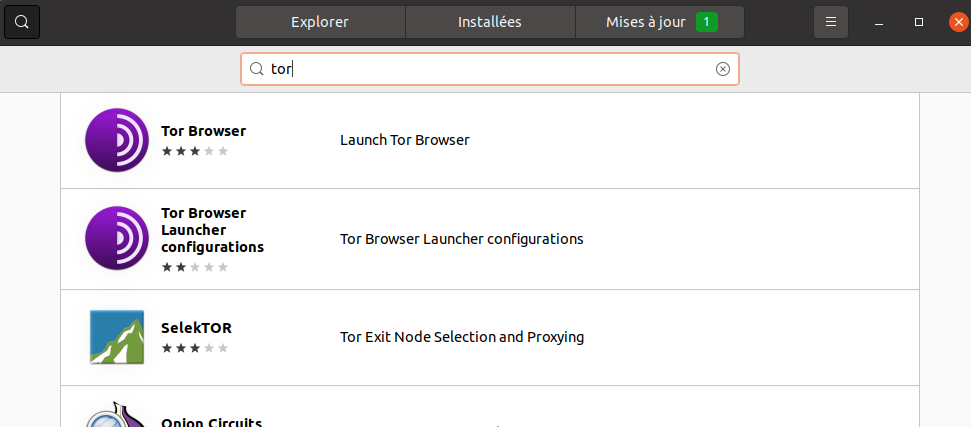971x427 pixels.
Task: Open the hamburger menu button
Action: click(830, 21)
